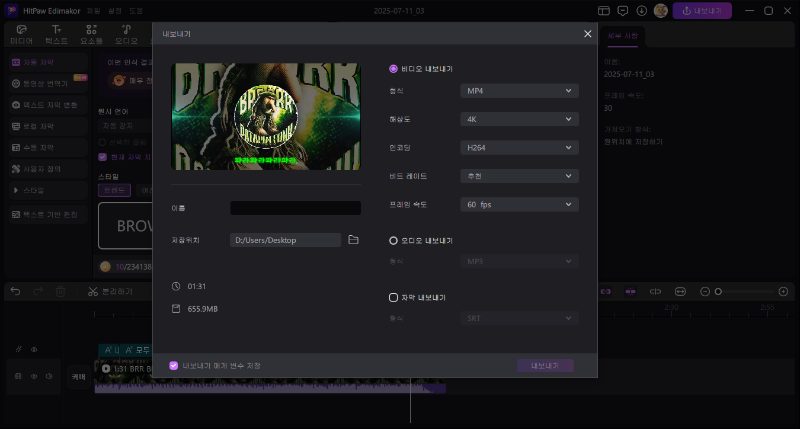Click the scissors split tool
Viewport: 800px width, 429px height.
(93, 291)
